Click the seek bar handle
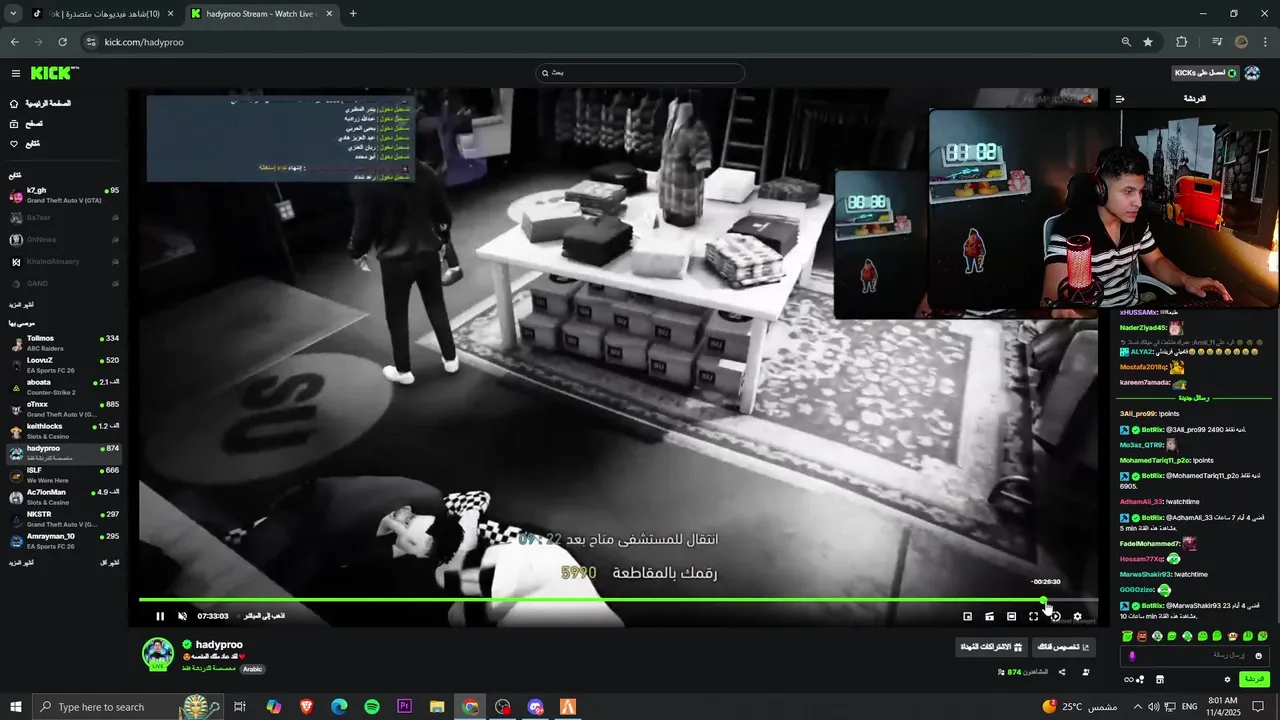 click(x=1044, y=601)
